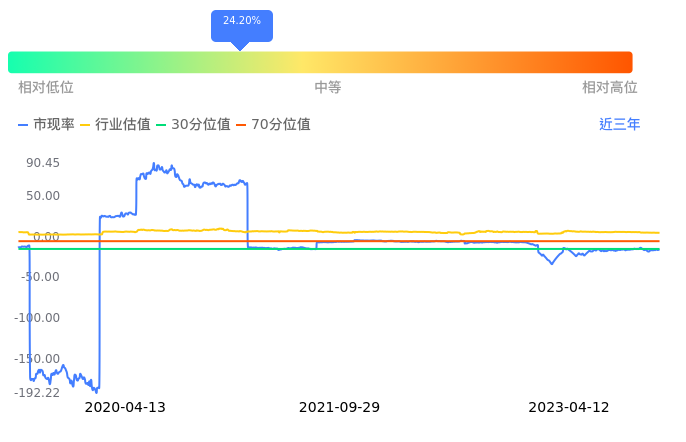Click the 2020-04-13 date on x-axis
This screenshot has height=442, width=686.
[125, 408]
